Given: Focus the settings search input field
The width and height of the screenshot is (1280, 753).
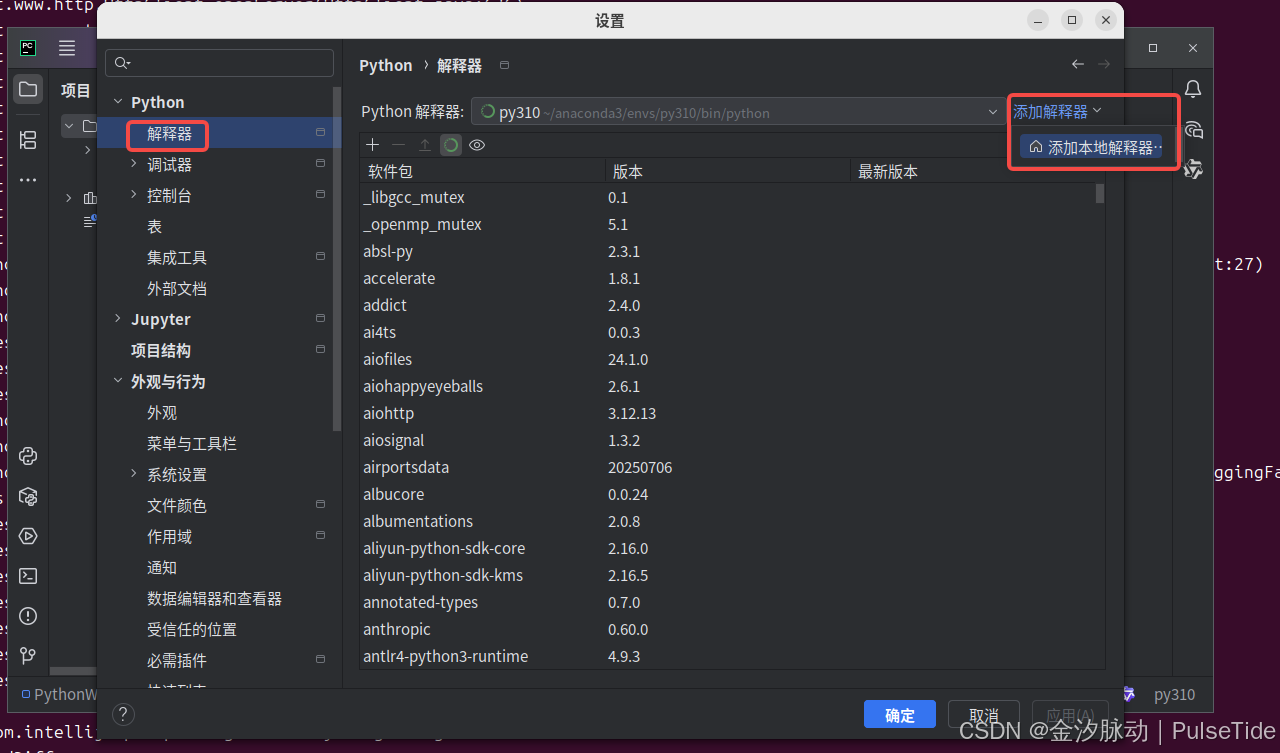Looking at the screenshot, I should click(x=219, y=63).
